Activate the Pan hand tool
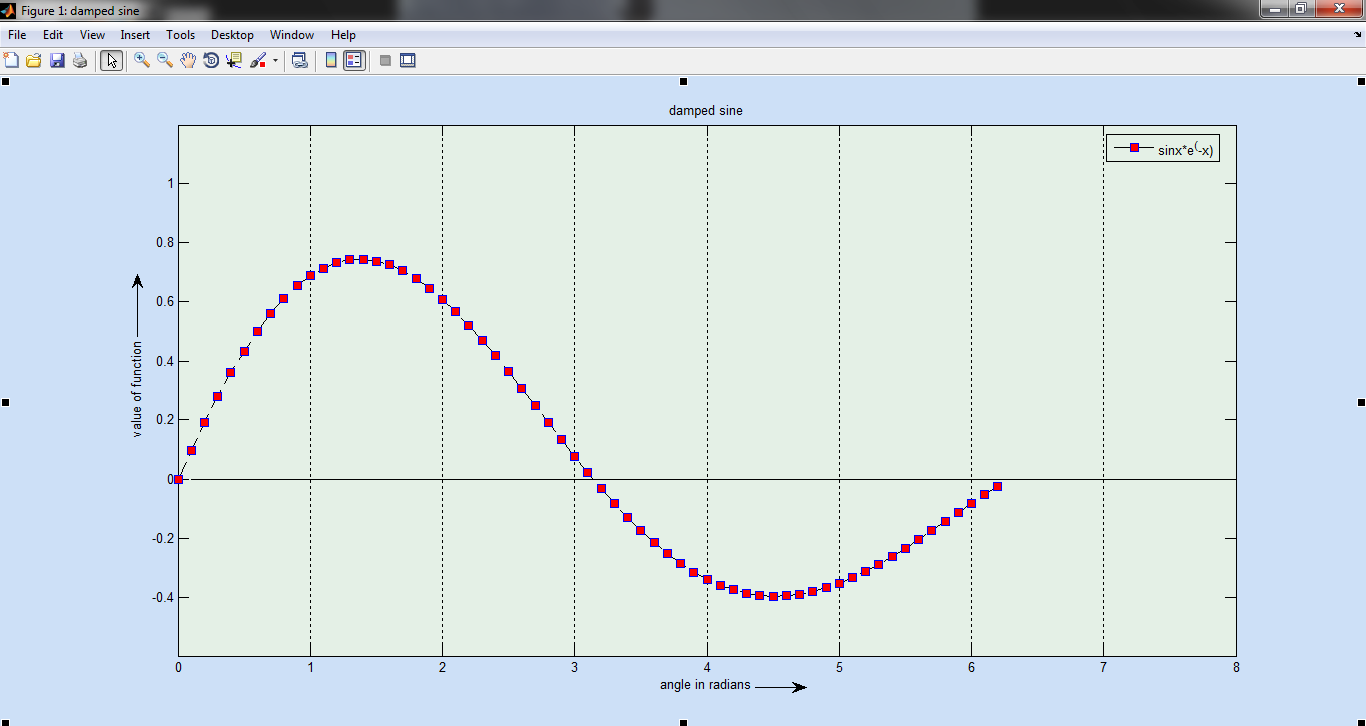The image size is (1366, 726). pyautogui.click(x=187, y=60)
